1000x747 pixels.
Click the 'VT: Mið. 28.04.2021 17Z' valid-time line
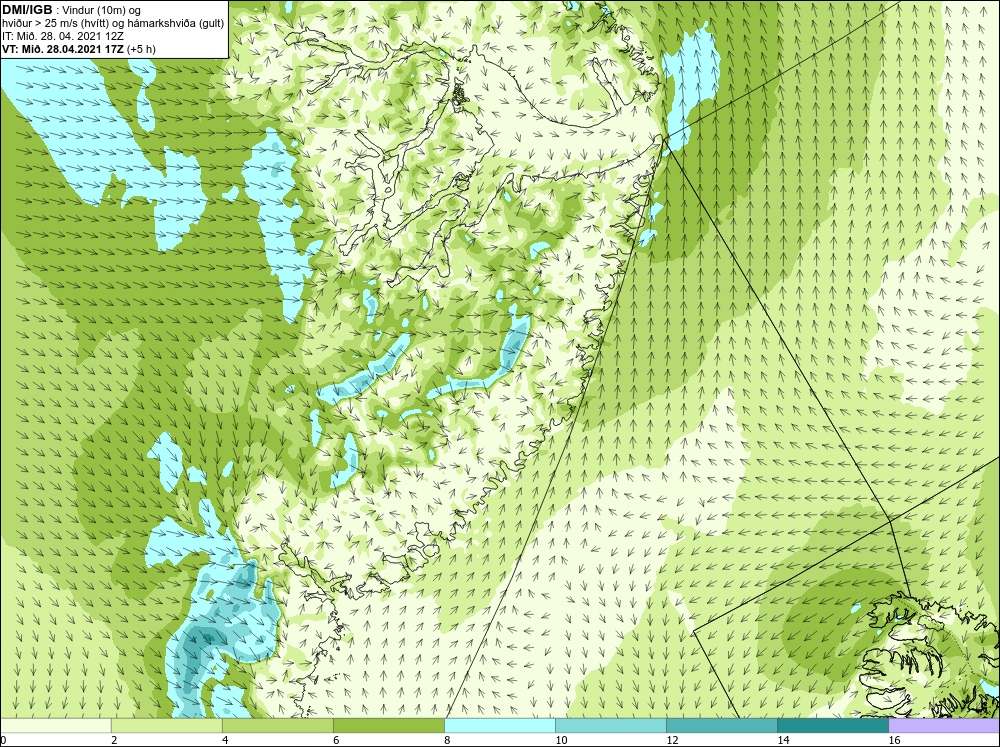[x=63, y=48]
